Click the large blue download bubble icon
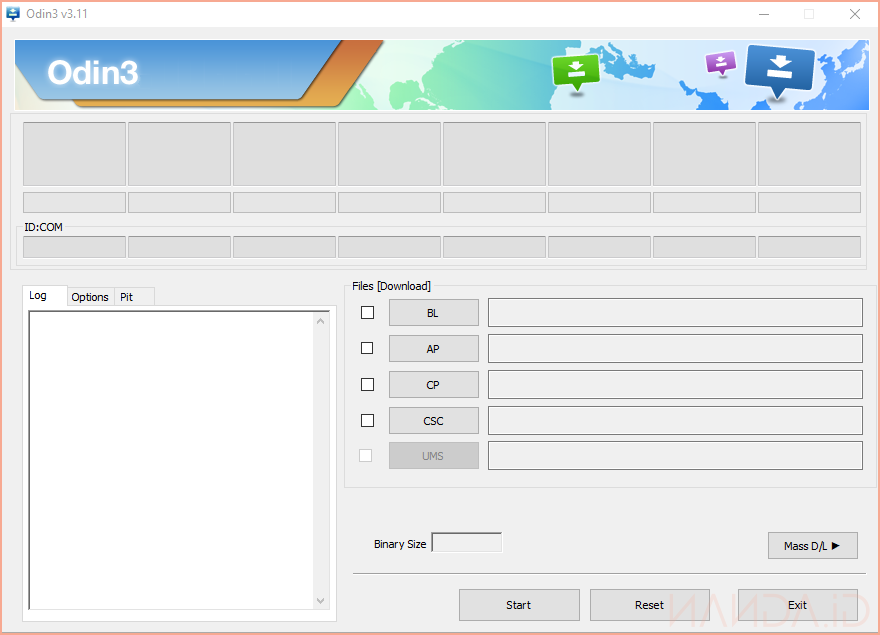The width and height of the screenshot is (880, 635). [780, 69]
